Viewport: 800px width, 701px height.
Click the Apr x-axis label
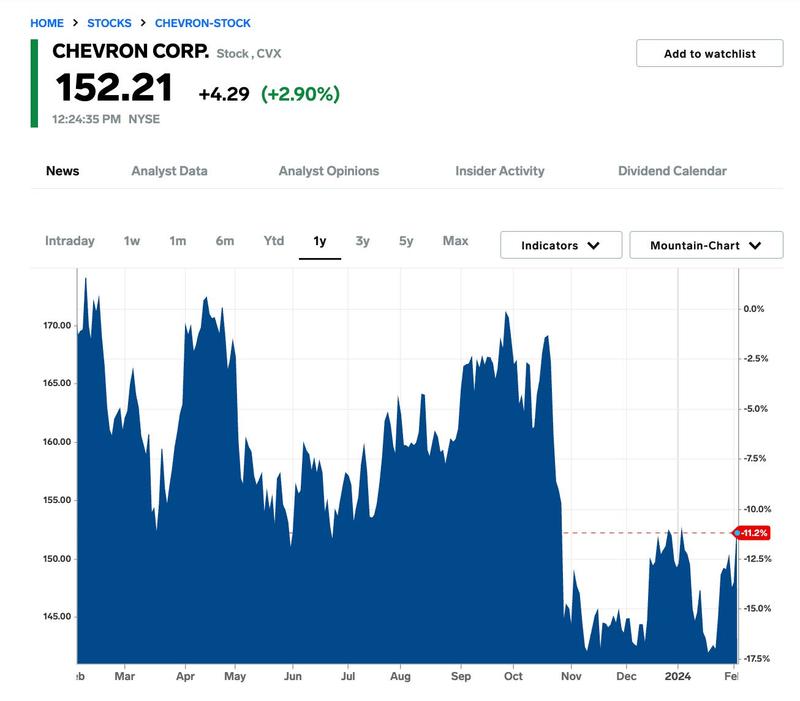click(185, 676)
